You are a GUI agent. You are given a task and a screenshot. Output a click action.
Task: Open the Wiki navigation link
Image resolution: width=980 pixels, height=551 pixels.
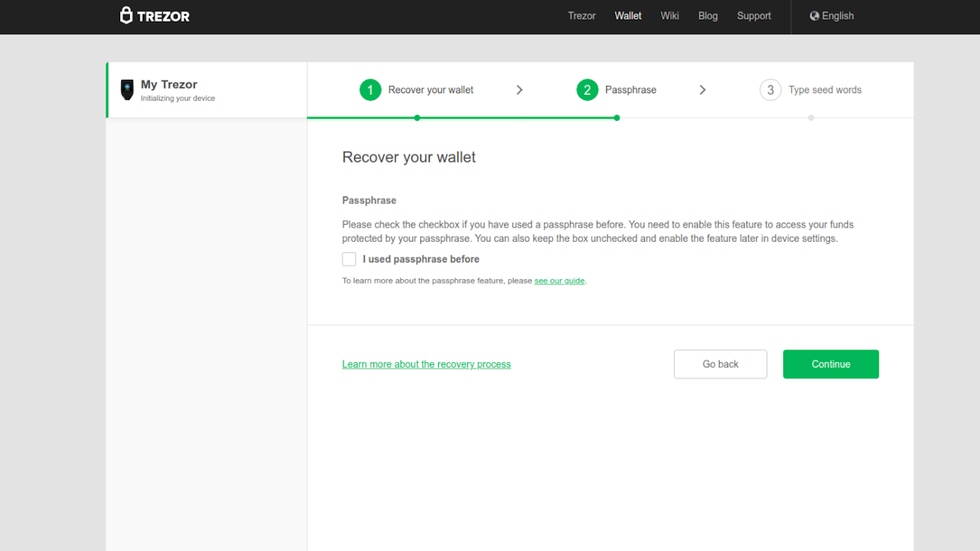point(669,16)
